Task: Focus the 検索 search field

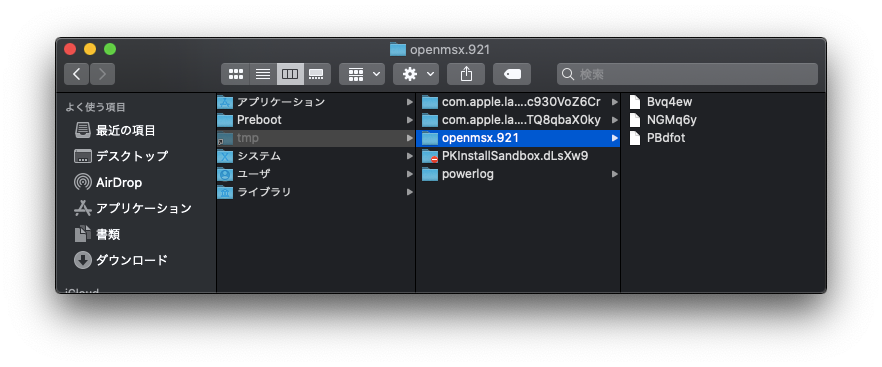Action: [687, 74]
